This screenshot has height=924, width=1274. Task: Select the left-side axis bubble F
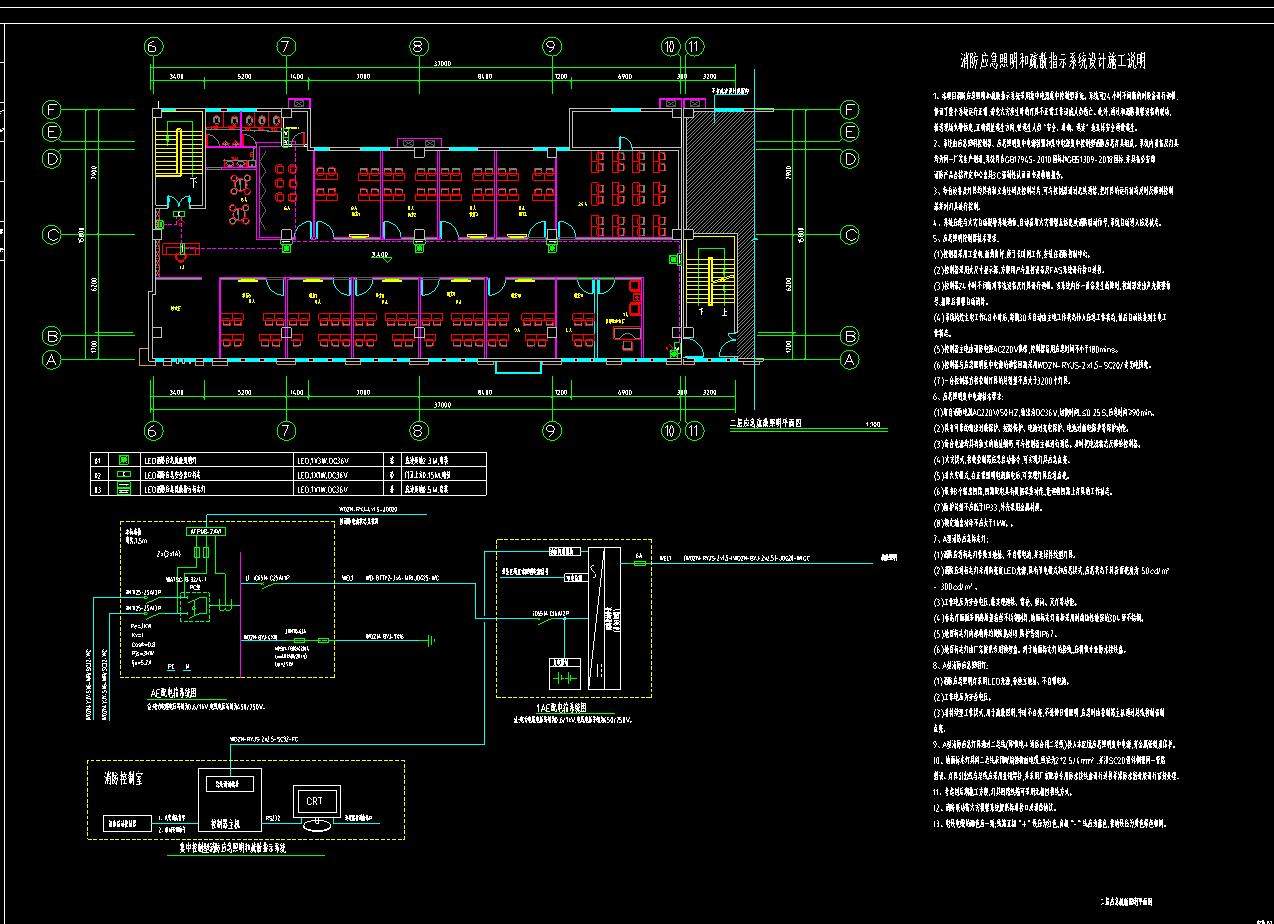51,109
